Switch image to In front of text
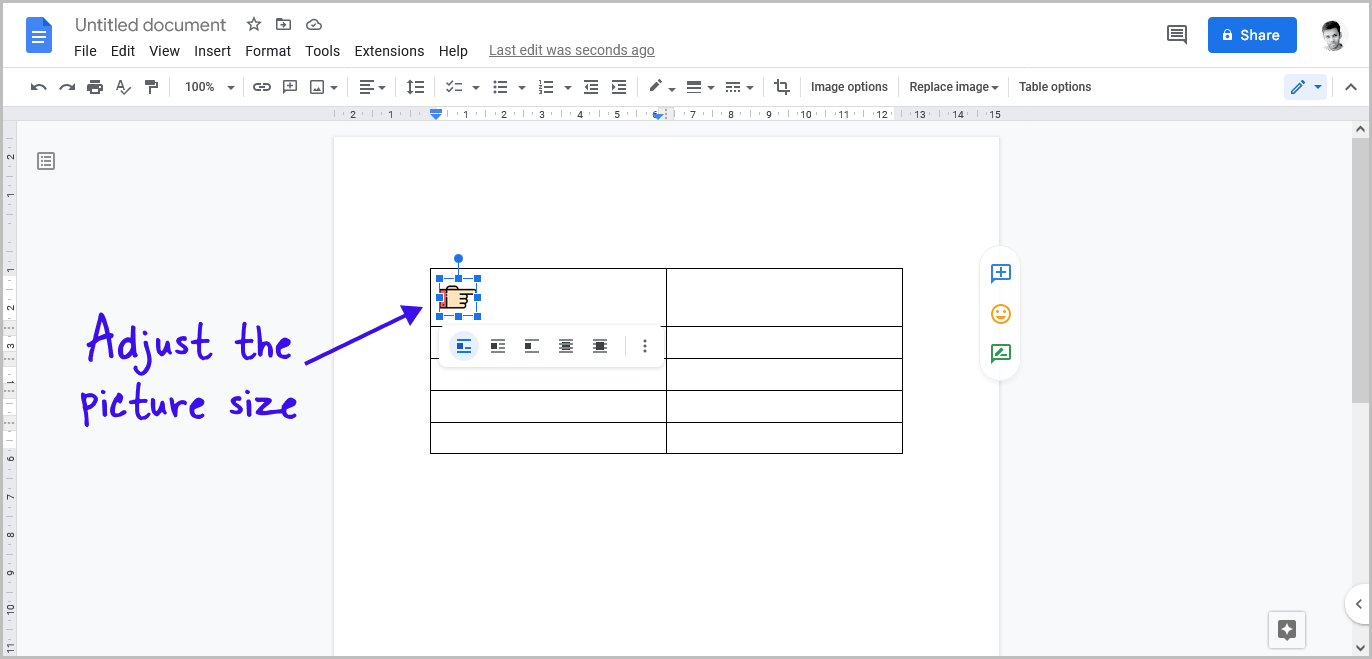Viewport: 1372px width, 659px height. tap(599, 345)
